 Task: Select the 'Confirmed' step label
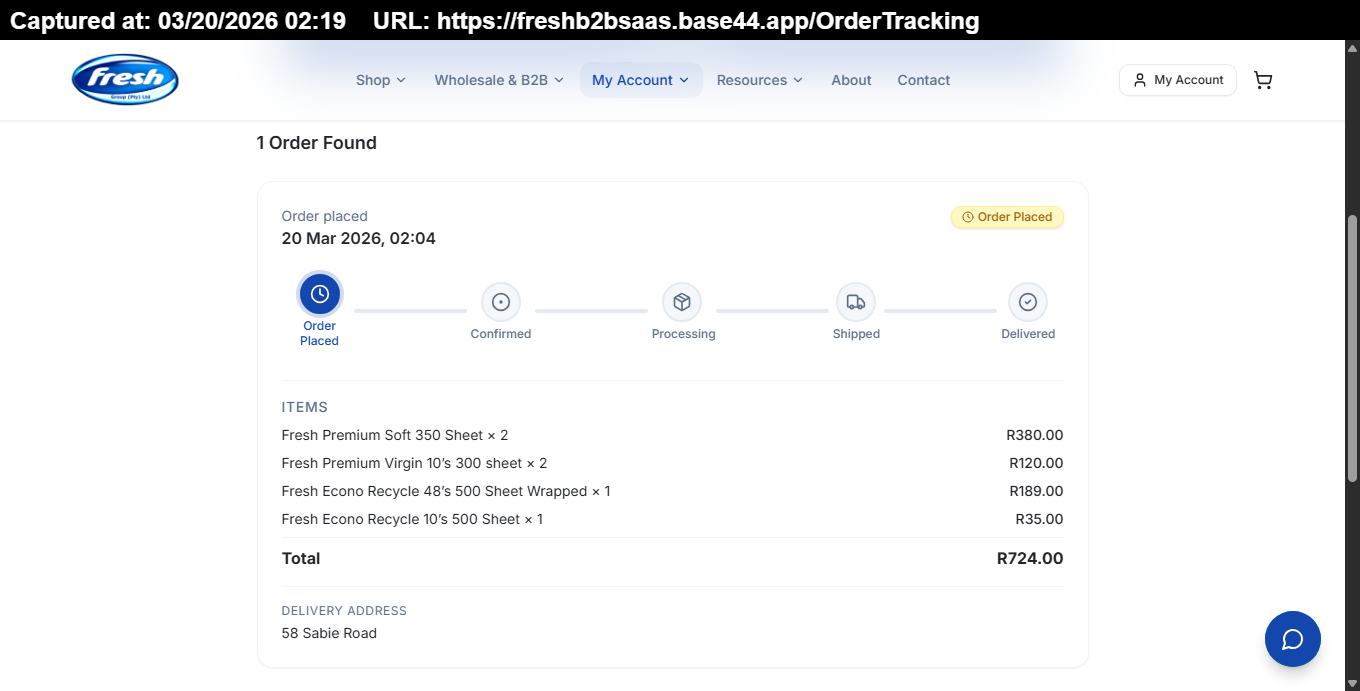(x=501, y=334)
